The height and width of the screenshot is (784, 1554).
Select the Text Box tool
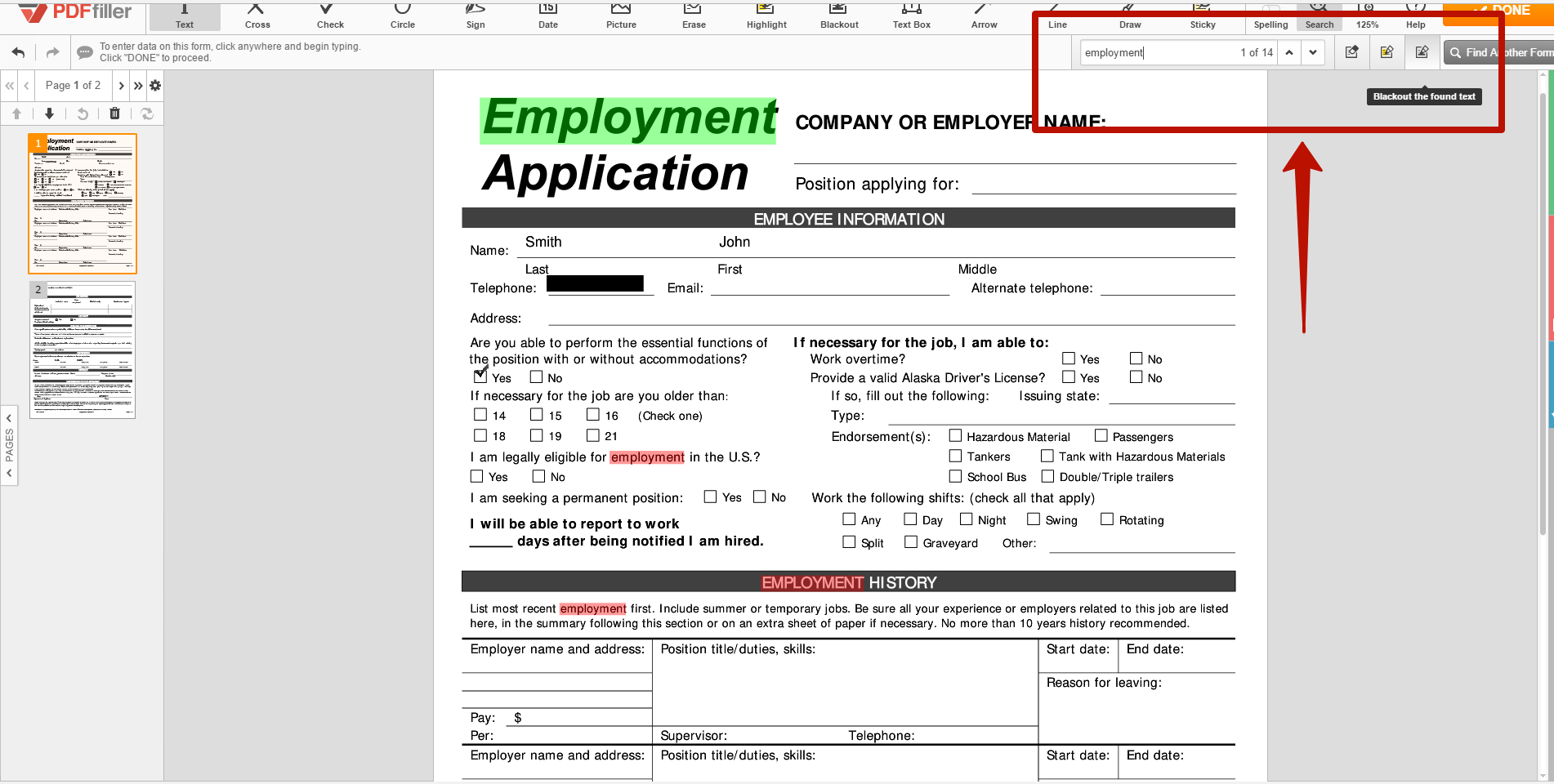pos(912,16)
